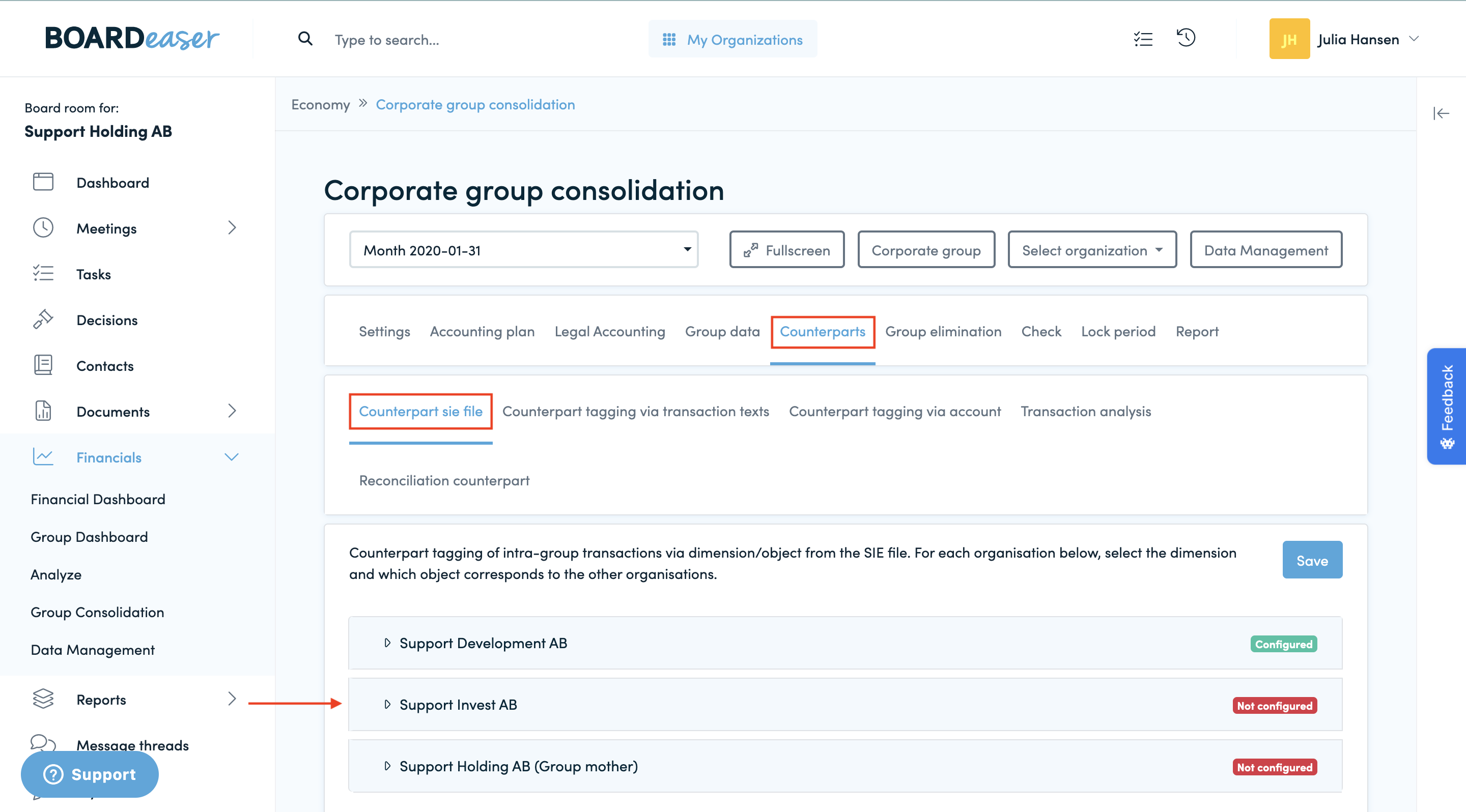1466x812 pixels.
Task: Click the Reports layers icon
Action: tap(43, 698)
